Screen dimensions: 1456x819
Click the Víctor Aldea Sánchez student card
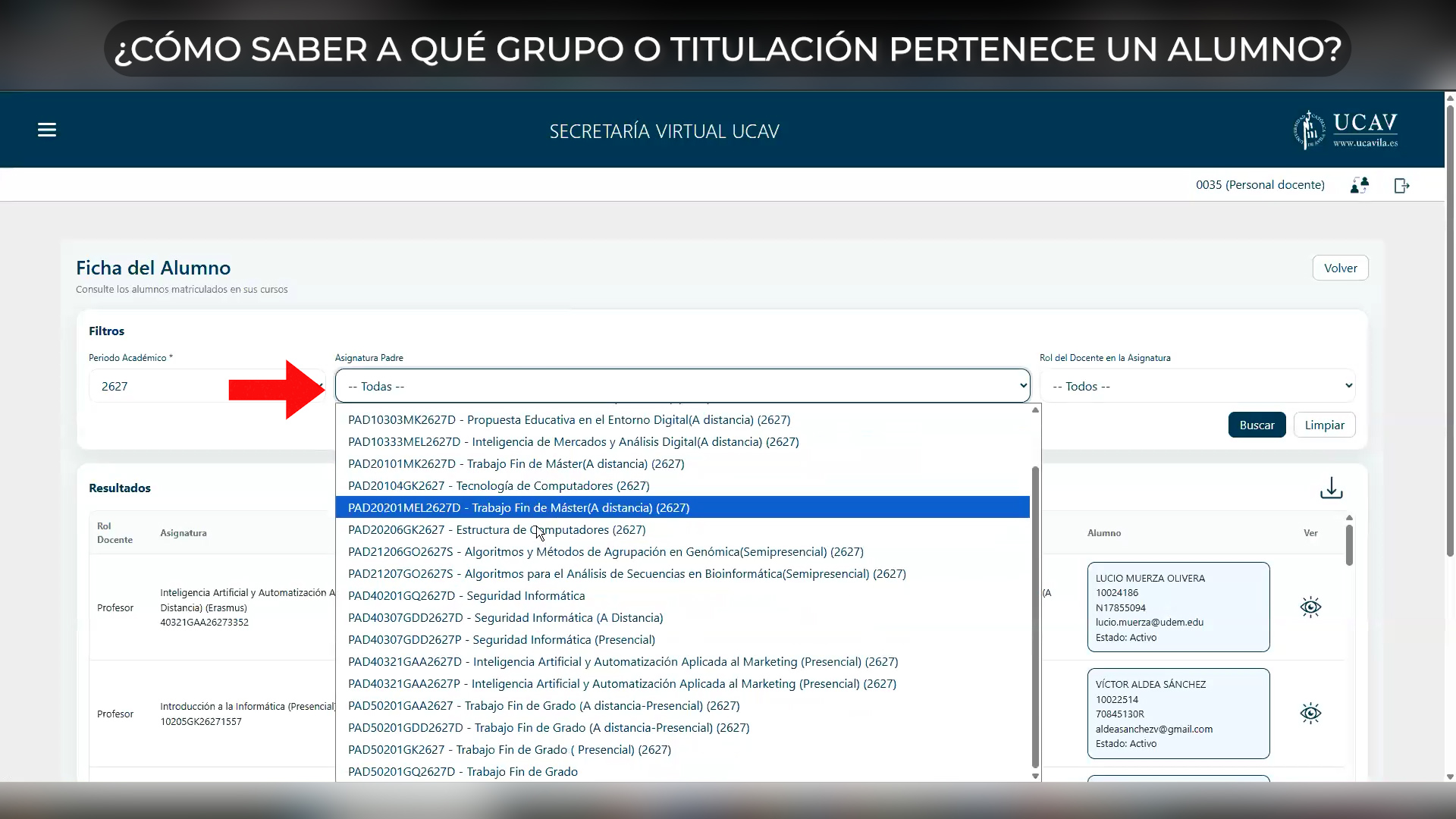point(1178,713)
